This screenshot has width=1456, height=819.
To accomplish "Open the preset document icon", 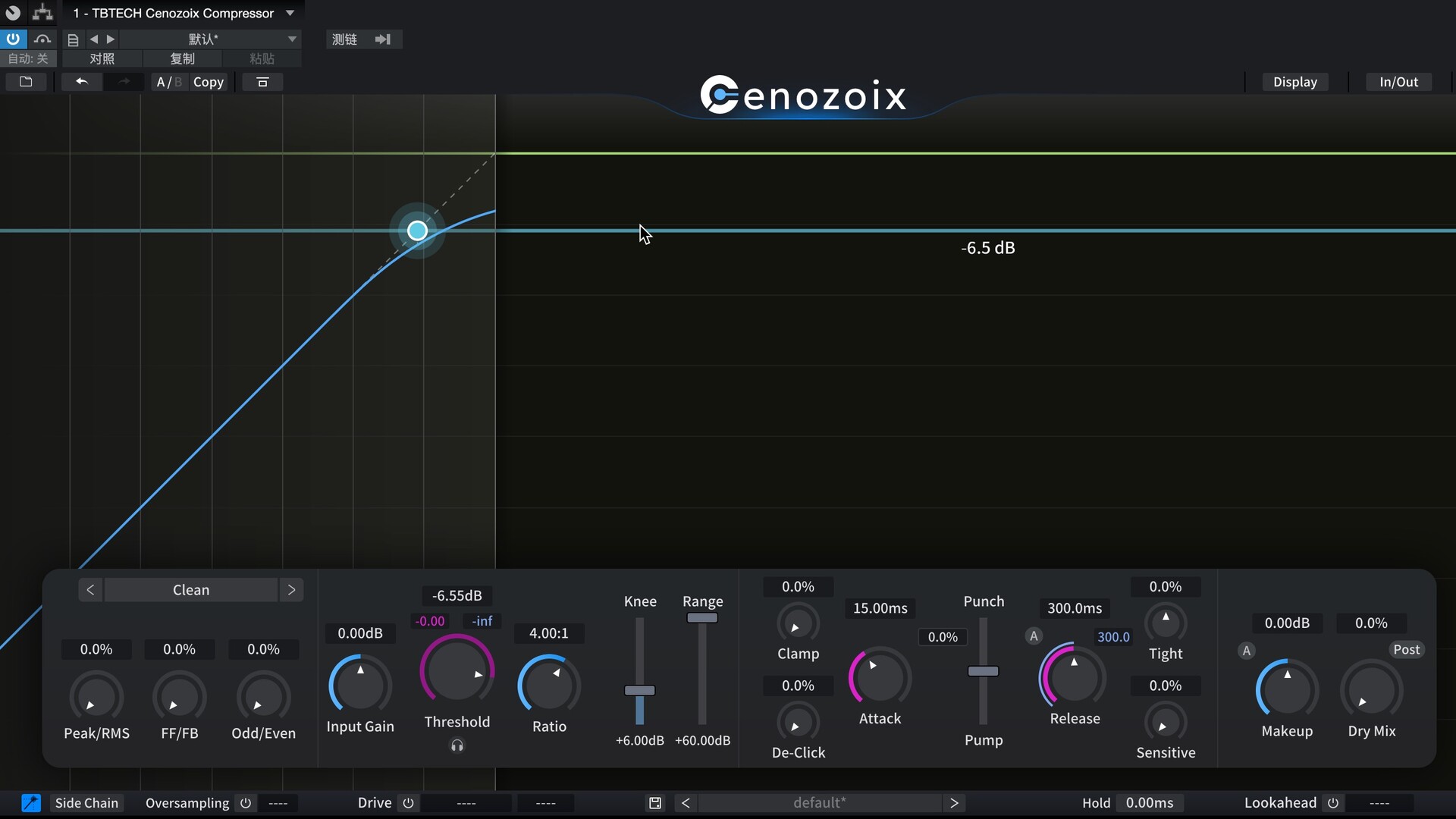I will point(74,39).
